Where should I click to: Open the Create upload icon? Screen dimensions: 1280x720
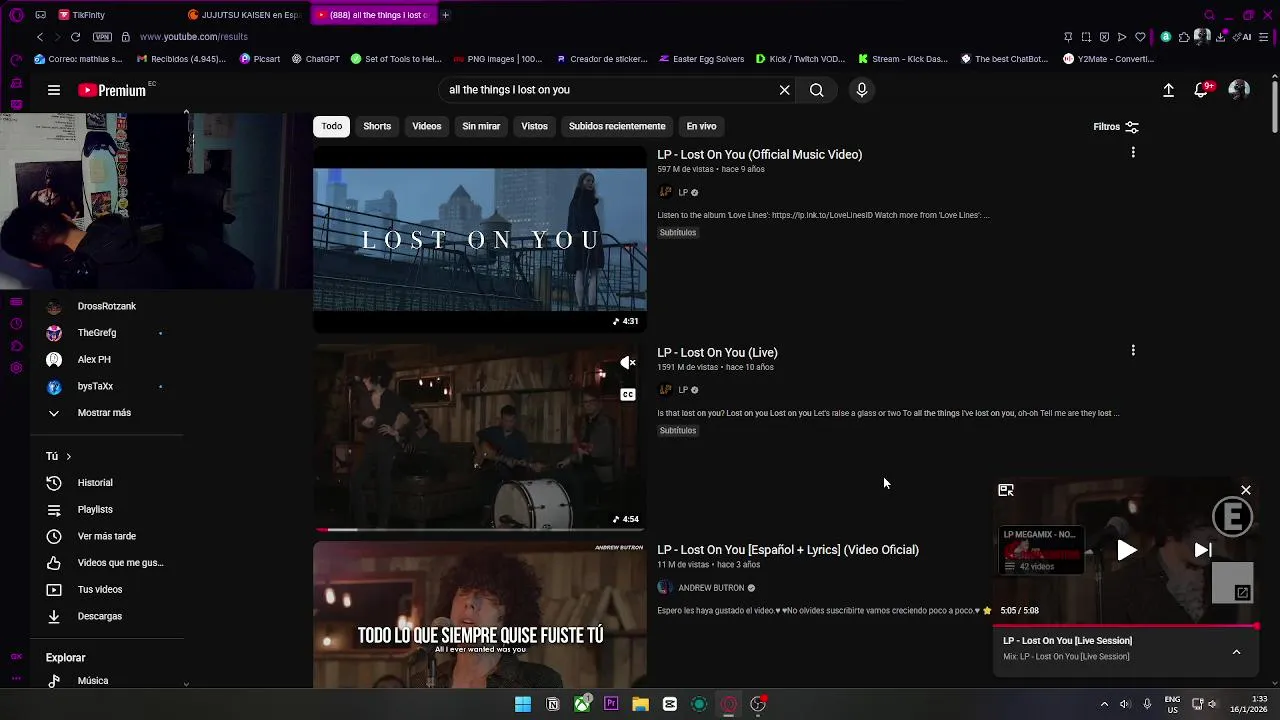pyautogui.click(x=1168, y=90)
